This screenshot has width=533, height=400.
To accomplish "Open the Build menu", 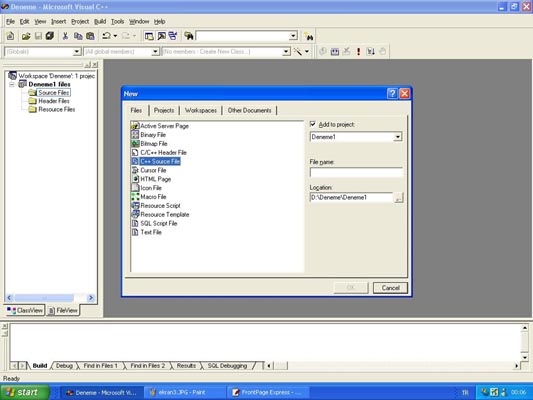I will (x=100, y=21).
